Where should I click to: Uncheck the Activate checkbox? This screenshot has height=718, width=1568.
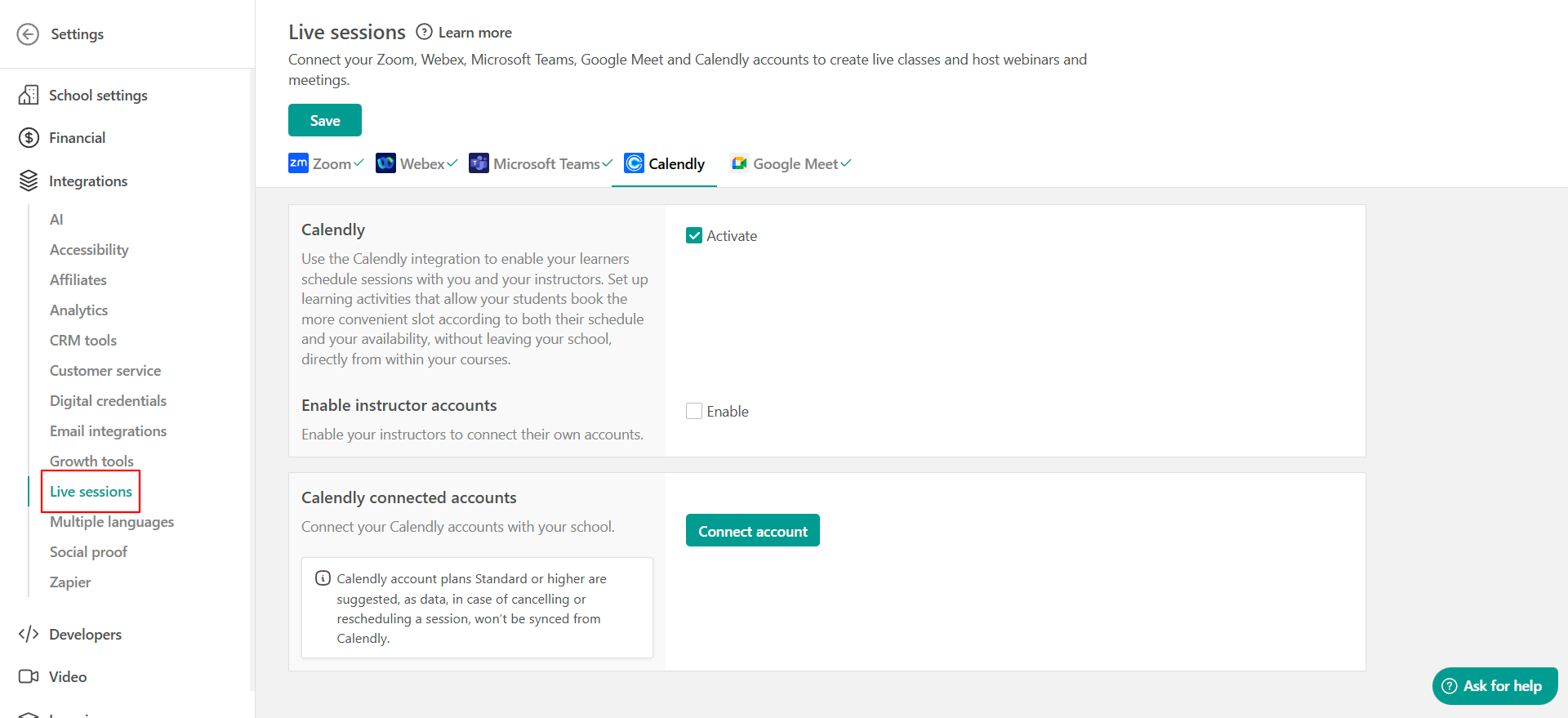coord(694,236)
